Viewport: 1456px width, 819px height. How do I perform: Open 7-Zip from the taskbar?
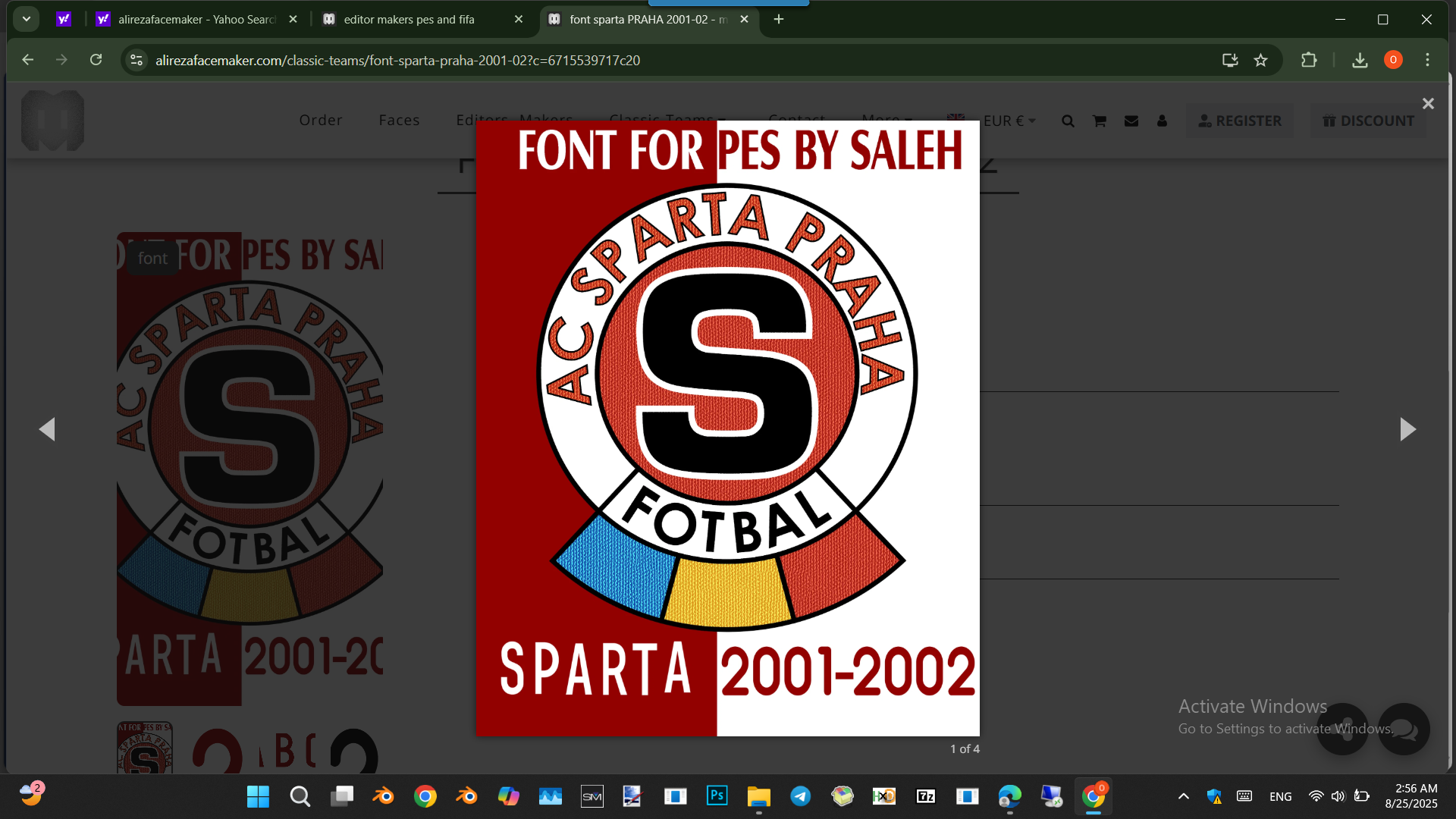click(x=925, y=796)
